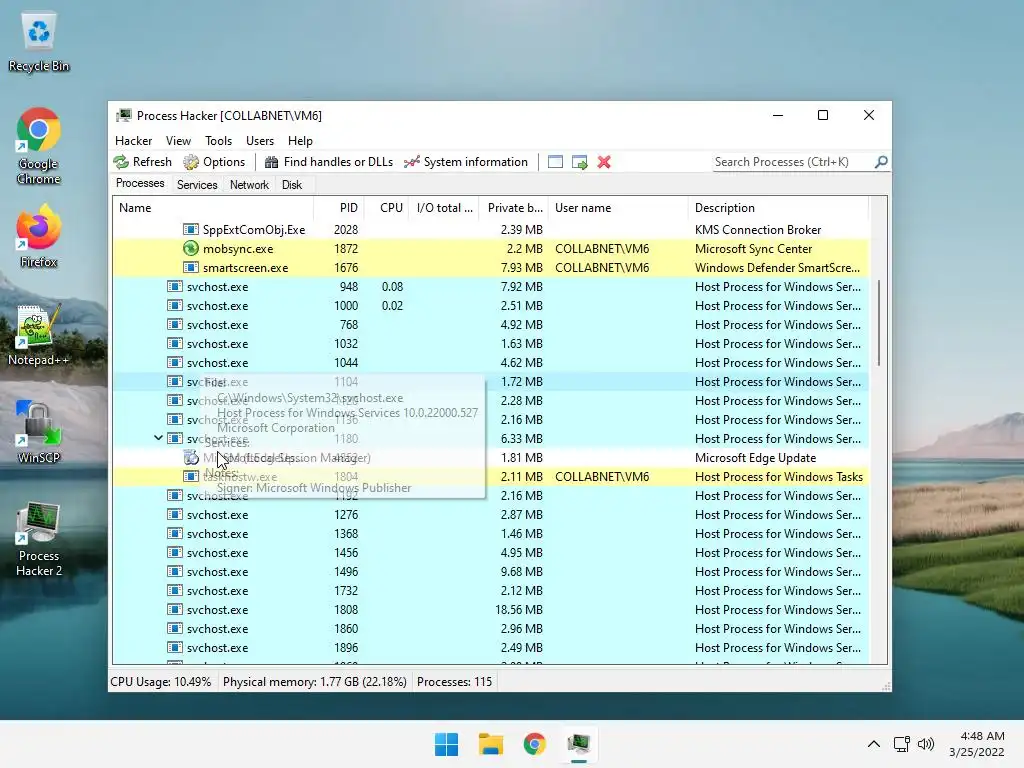Open the View menu
Viewport: 1024px width, 768px height.
pos(178,141)
